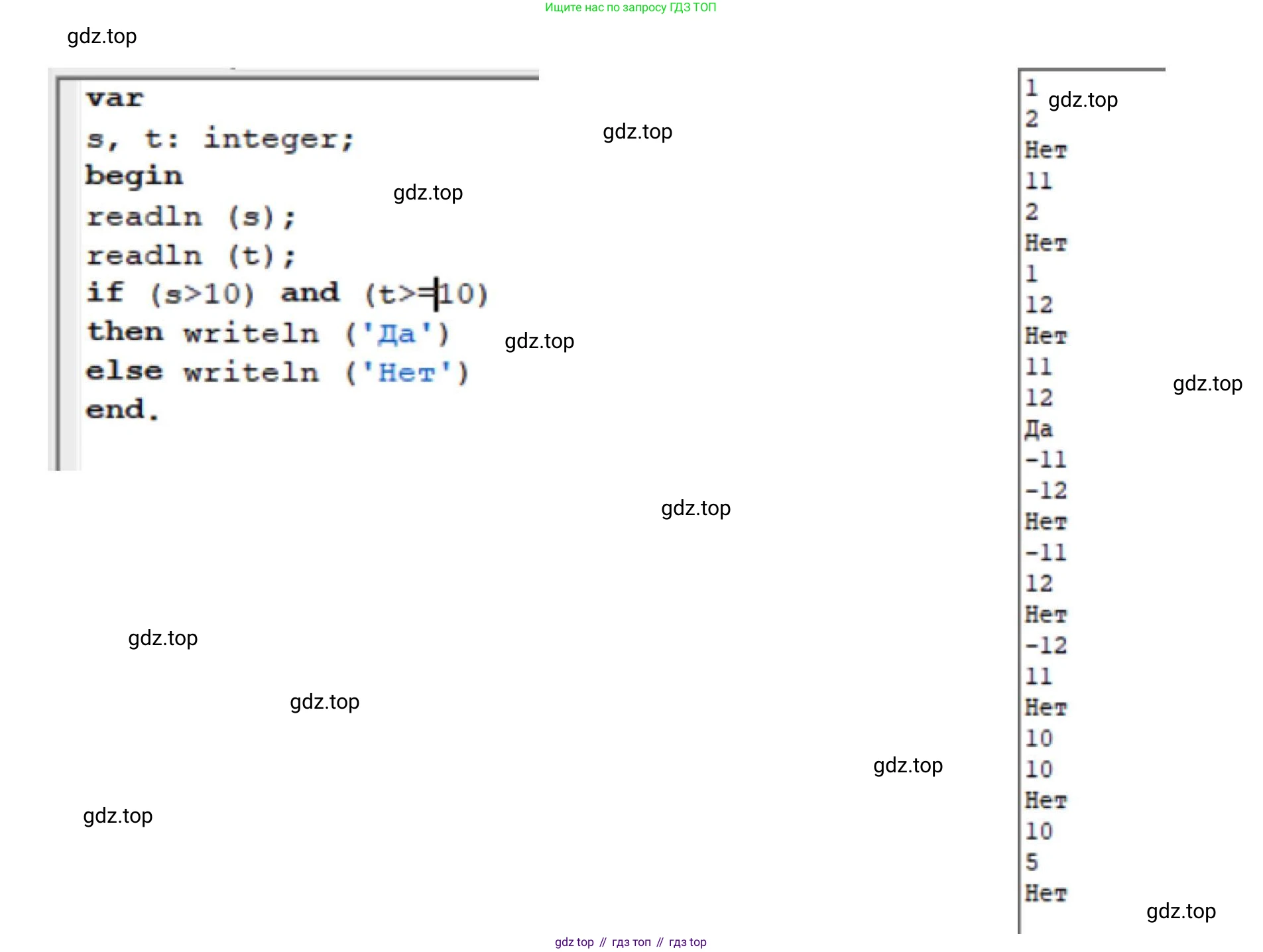Click the 'and' operator in the condition
Viewport: 1263px width, 952px height.
tap(310, 292)
